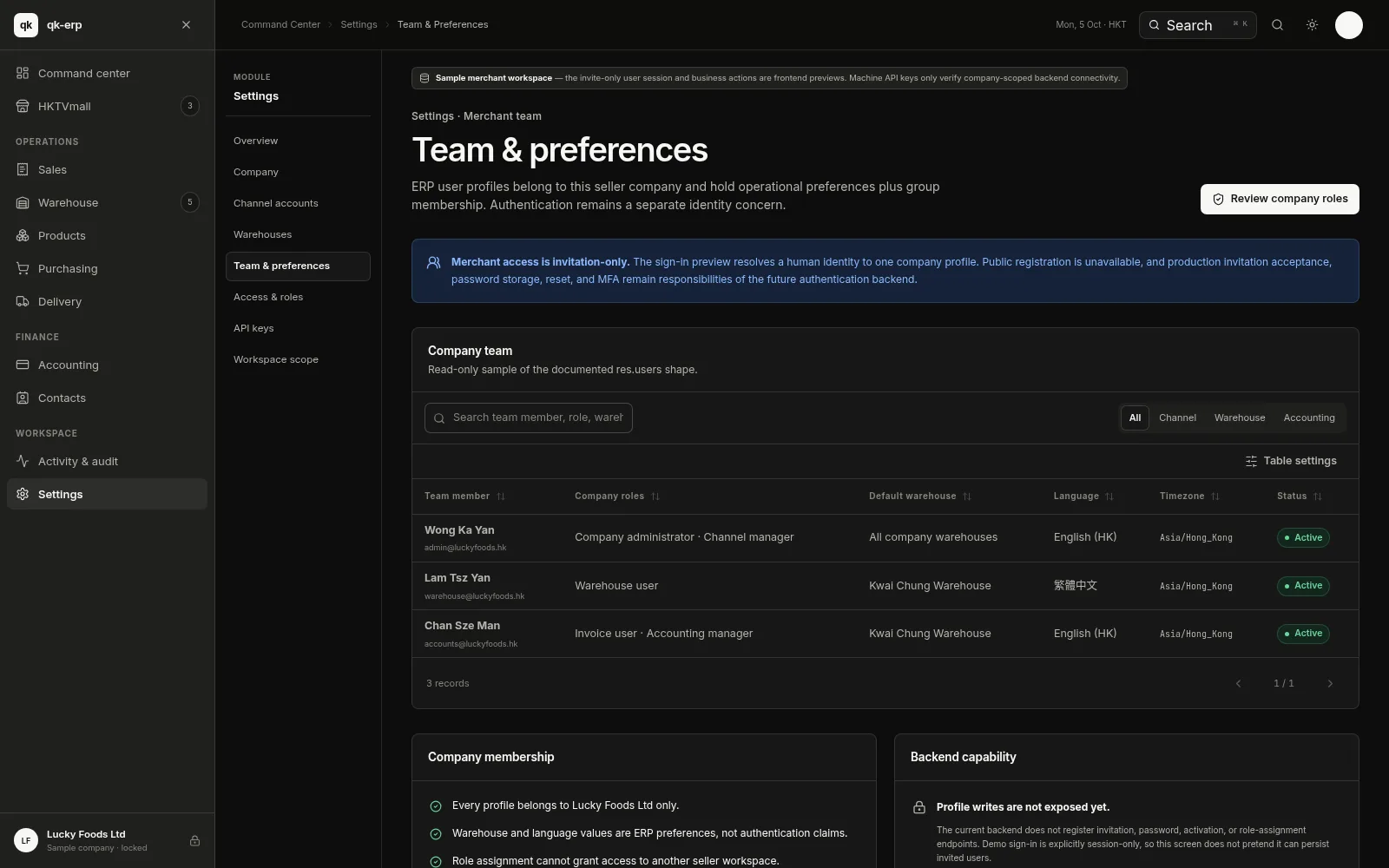Click the Sales receipt icon

point(23,169)
